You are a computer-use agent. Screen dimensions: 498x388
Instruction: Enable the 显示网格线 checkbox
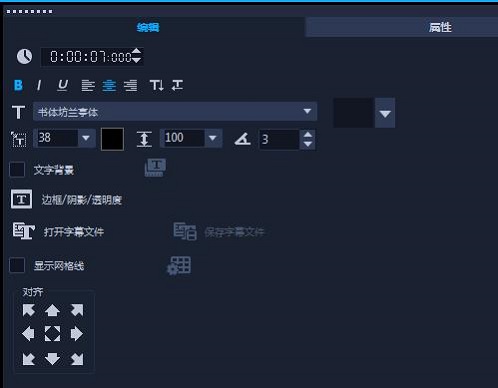(x=17, y=266)
